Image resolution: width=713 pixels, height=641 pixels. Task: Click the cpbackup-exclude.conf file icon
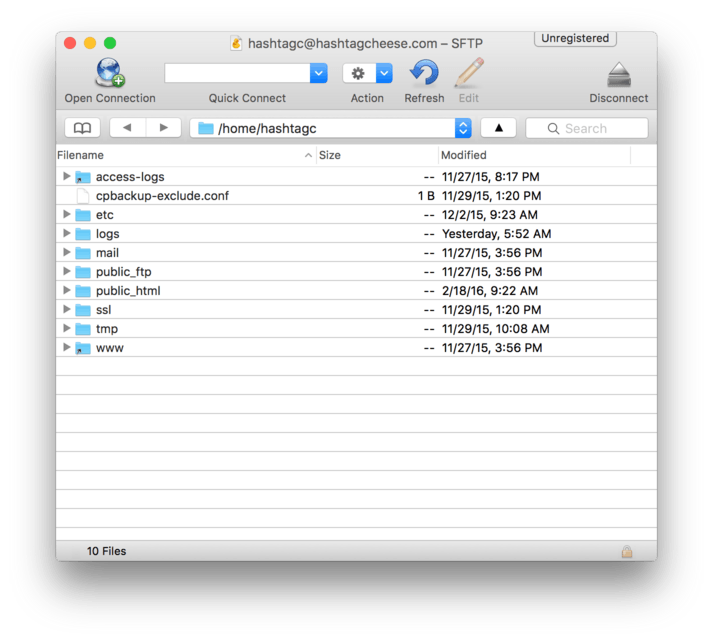pos(83,196)
